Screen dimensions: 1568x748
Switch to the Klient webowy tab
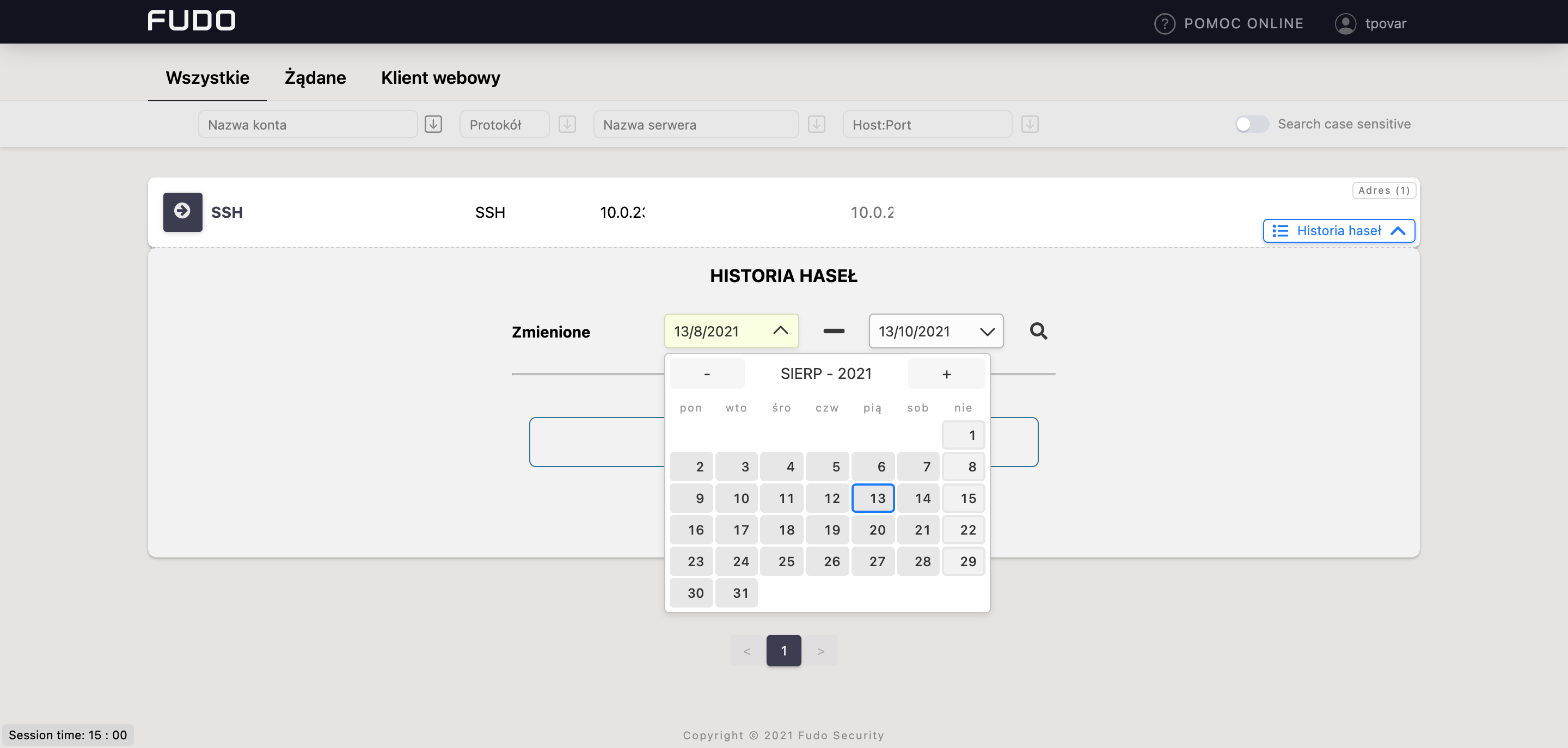(440, 77)
